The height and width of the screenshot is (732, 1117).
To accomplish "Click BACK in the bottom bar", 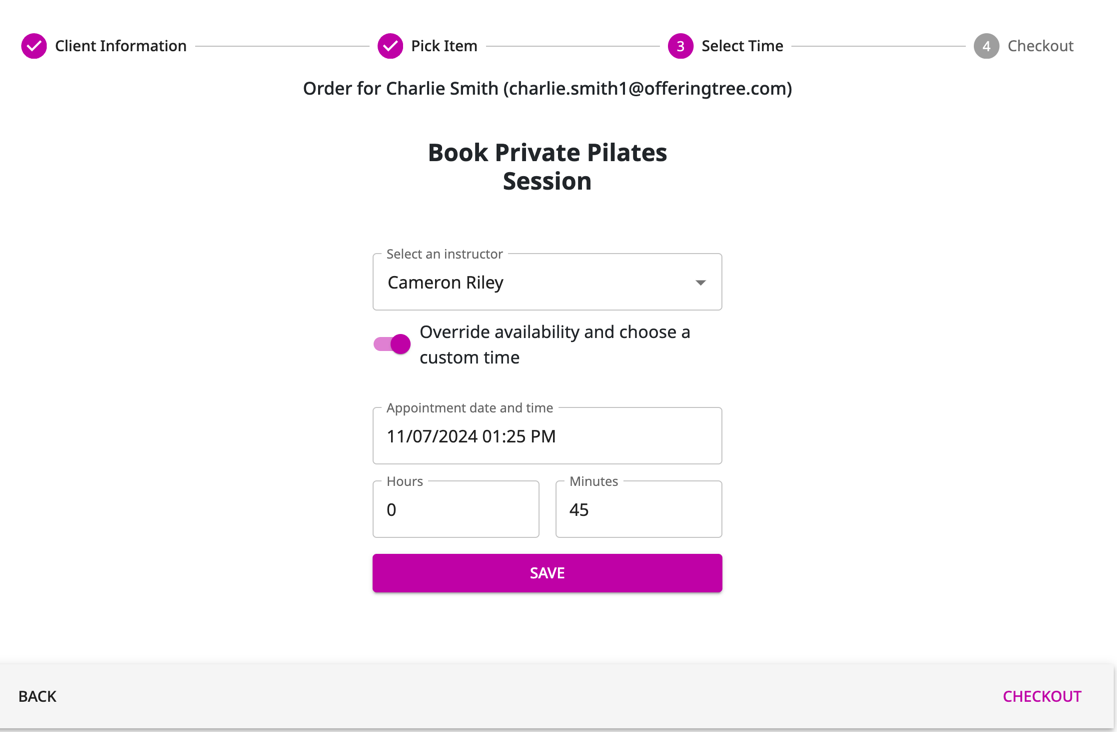I will (x=37, y=696).
